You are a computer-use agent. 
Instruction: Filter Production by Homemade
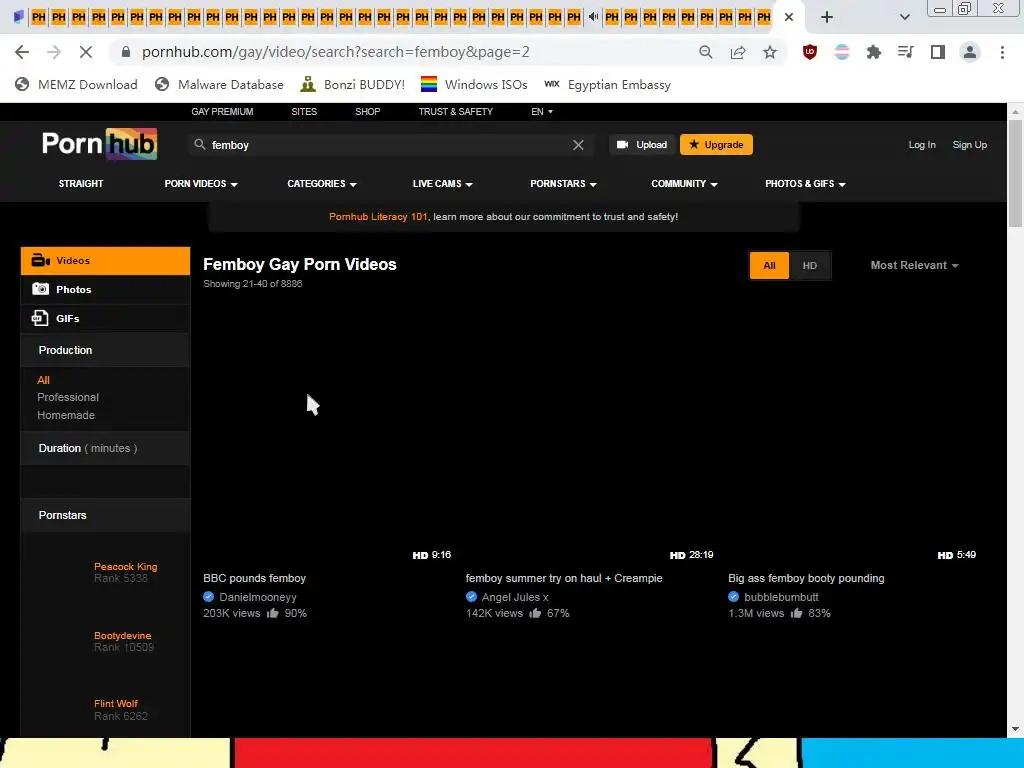pyautogui.click(x=66, y=415)
